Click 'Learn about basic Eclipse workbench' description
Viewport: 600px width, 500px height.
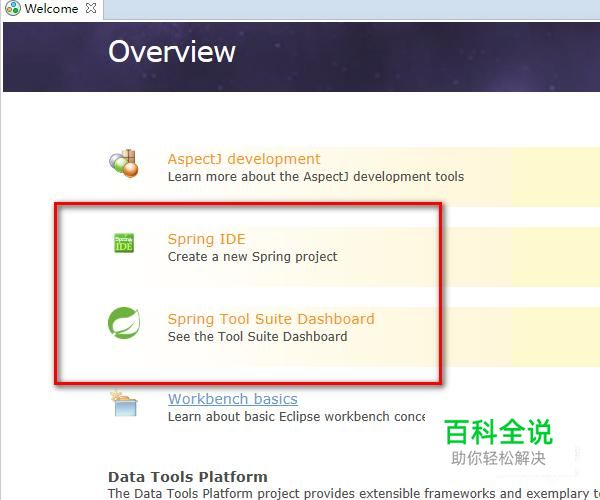[x=297, y=417]
